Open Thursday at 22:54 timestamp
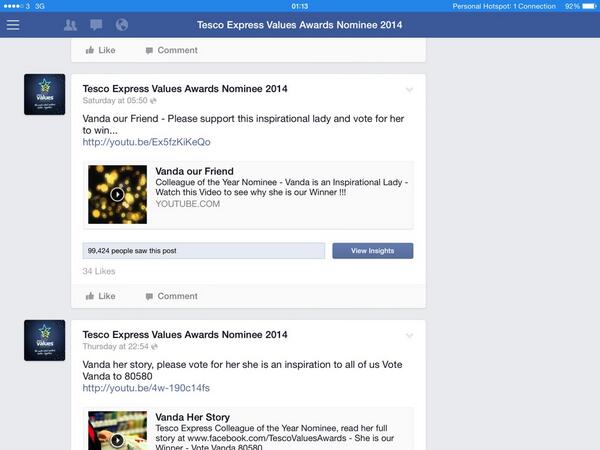The height and width of the screenshot is (450, 600). (116, 347)
